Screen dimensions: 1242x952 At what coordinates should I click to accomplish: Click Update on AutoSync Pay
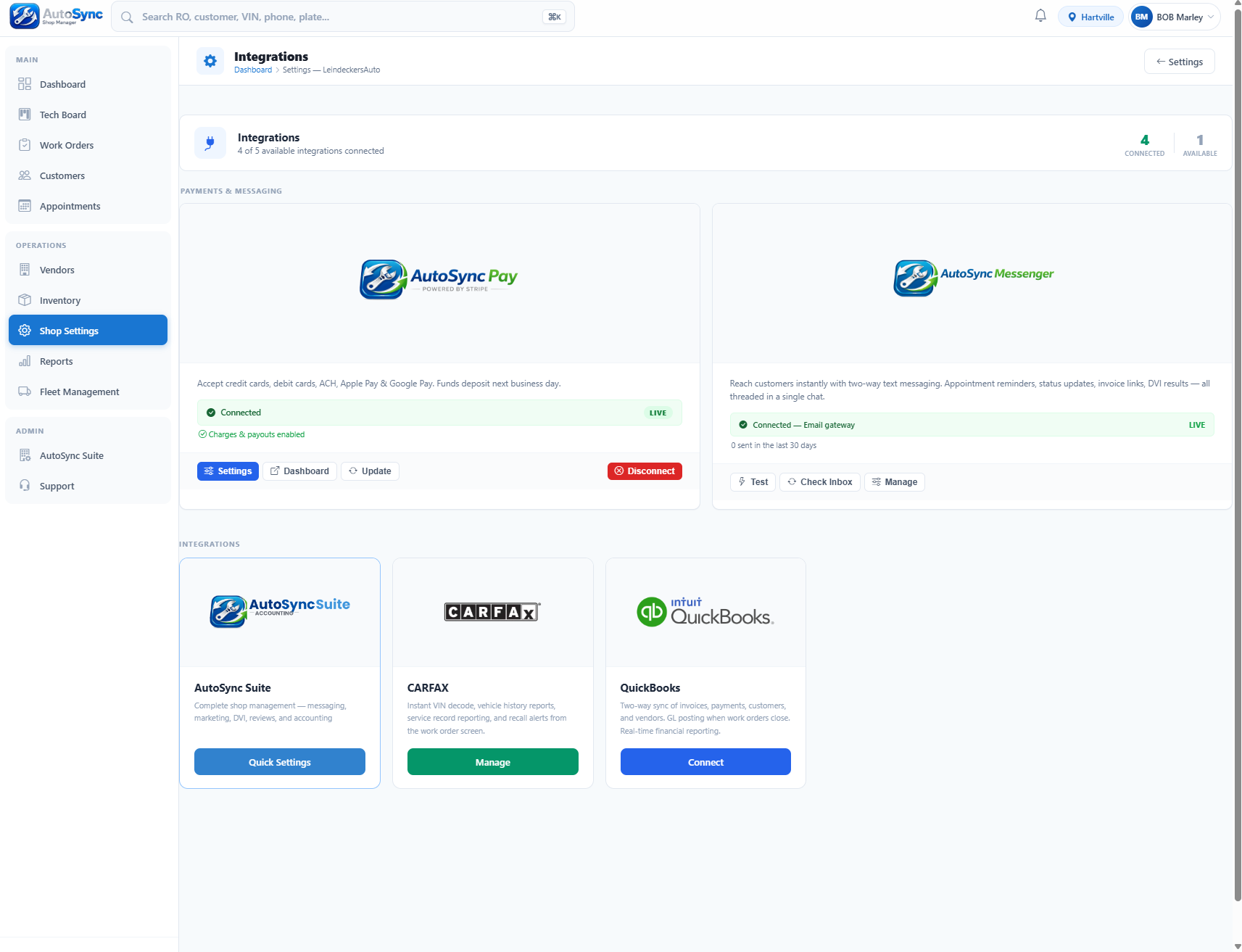tap(370, 471)
